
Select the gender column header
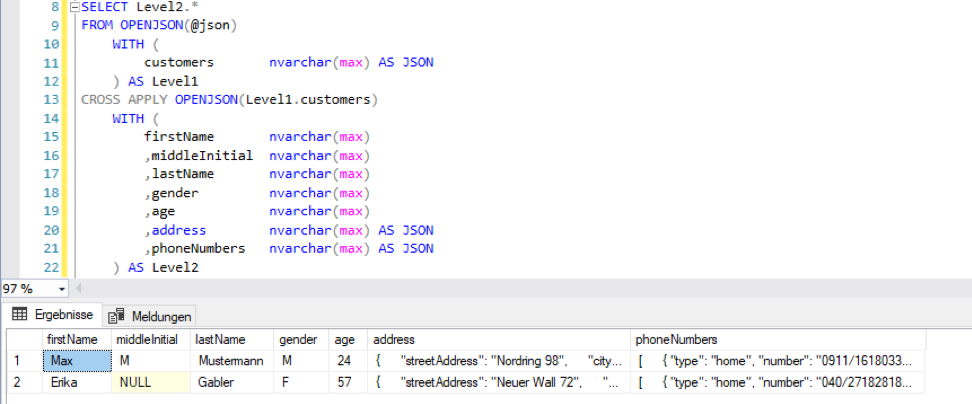[298, 340]
